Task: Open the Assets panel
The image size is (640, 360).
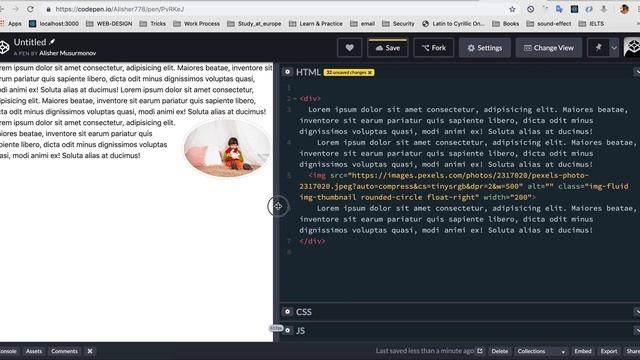Action: click(x=33, y=351)
